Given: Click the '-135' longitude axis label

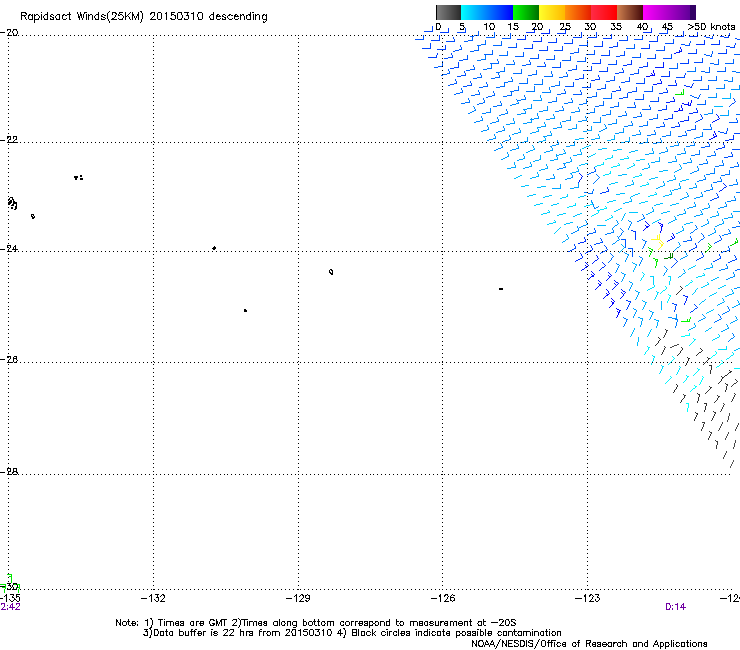Looking at the screenshot, I should pos(10,599).
